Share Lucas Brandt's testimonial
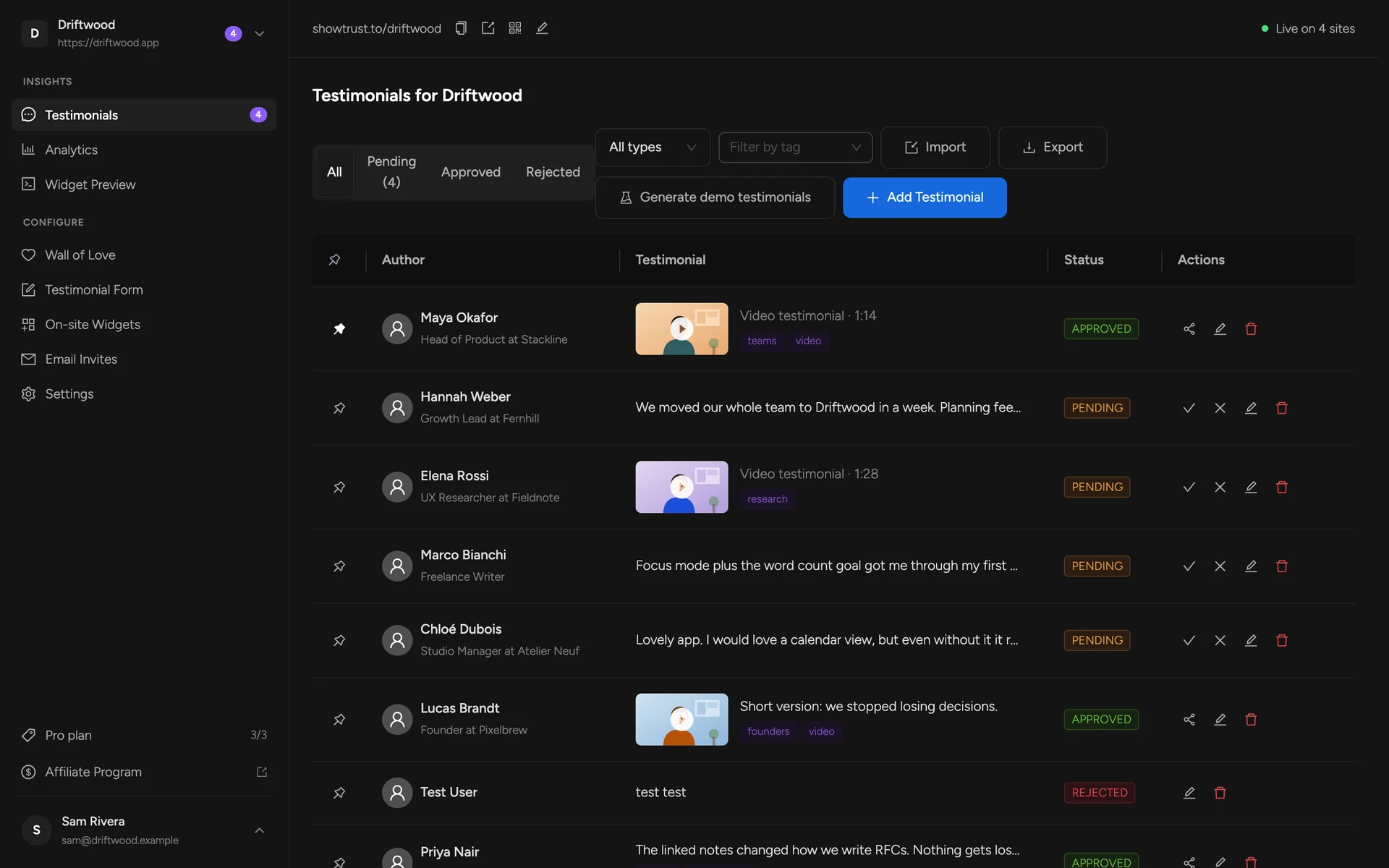Screen dimensions: 1389x868 coord(1189,720)
